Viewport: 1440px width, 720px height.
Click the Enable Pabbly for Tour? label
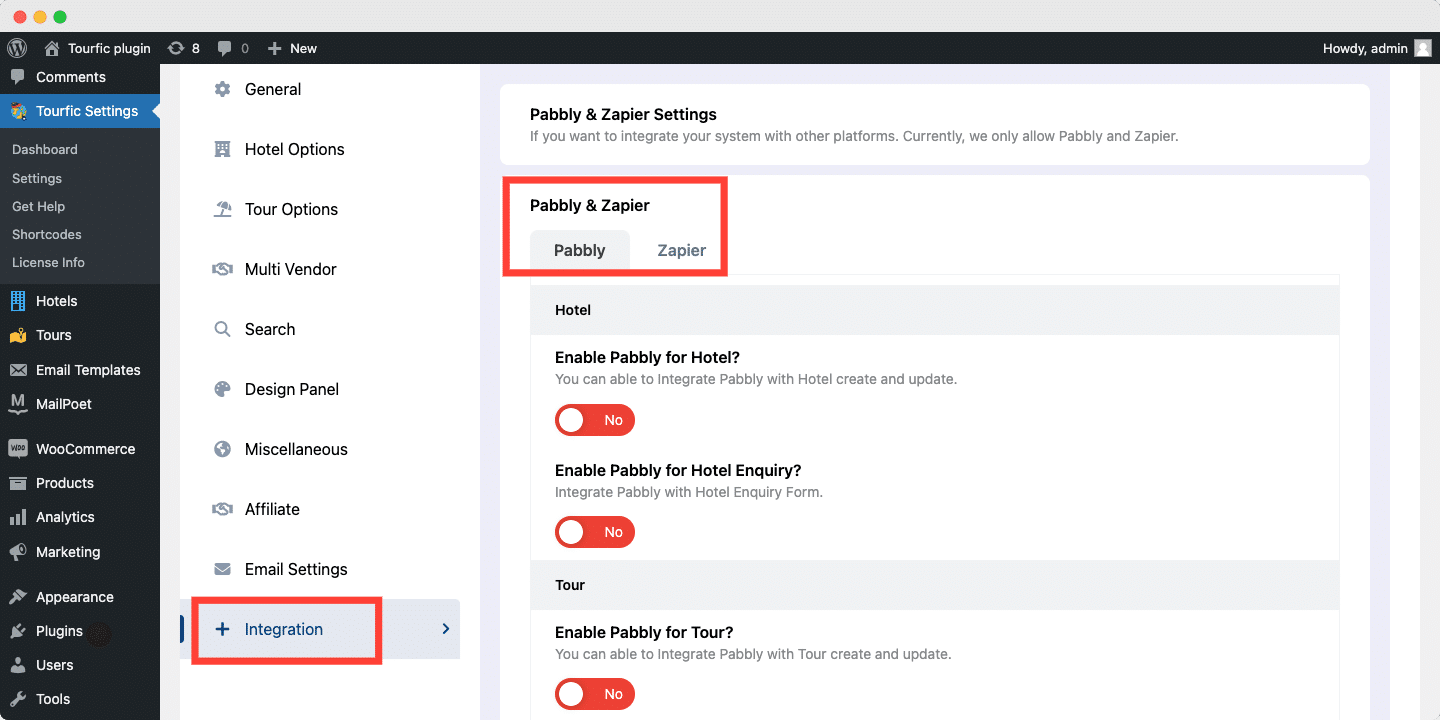point(644,632)
